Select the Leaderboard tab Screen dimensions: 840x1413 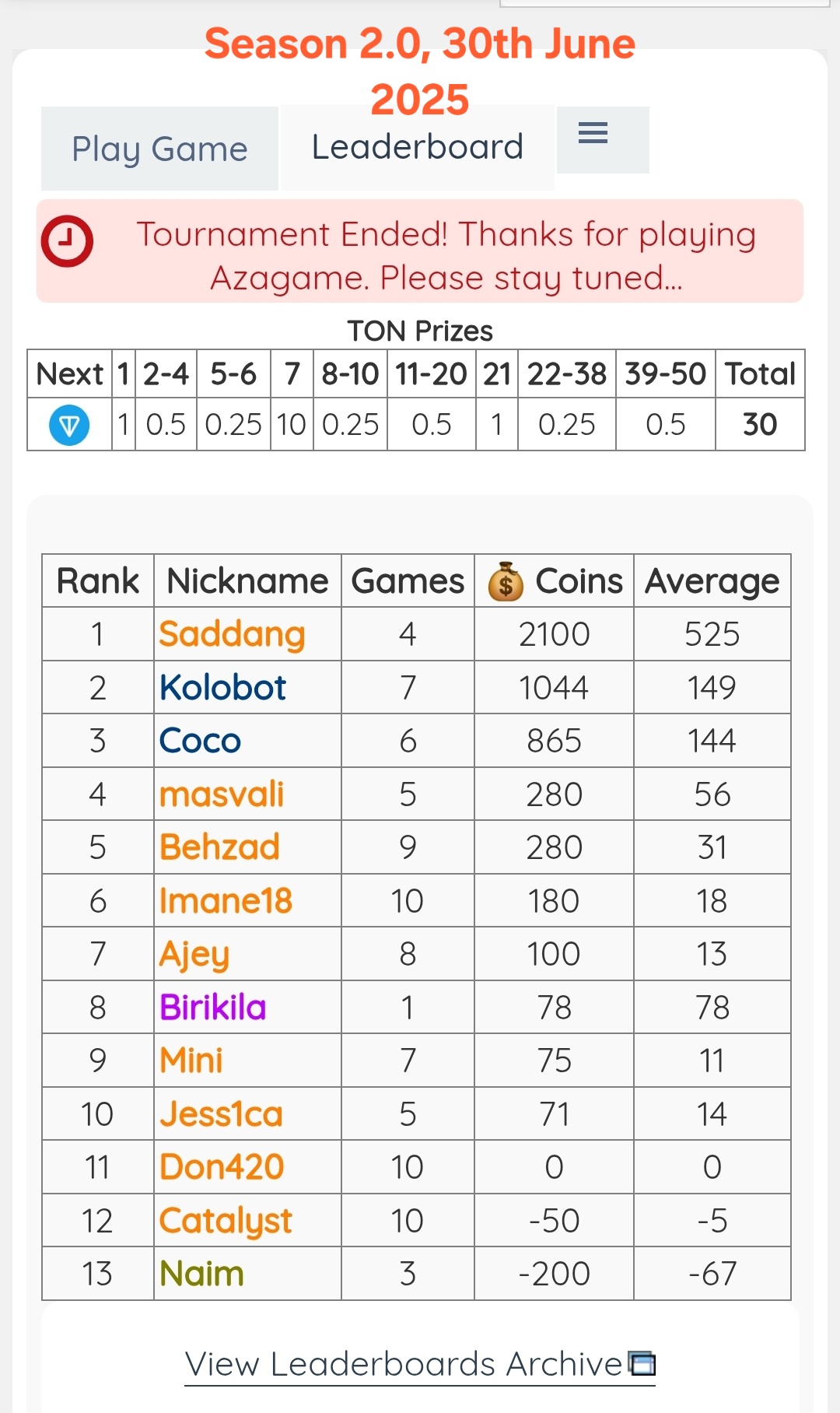[x=418, y=147]
